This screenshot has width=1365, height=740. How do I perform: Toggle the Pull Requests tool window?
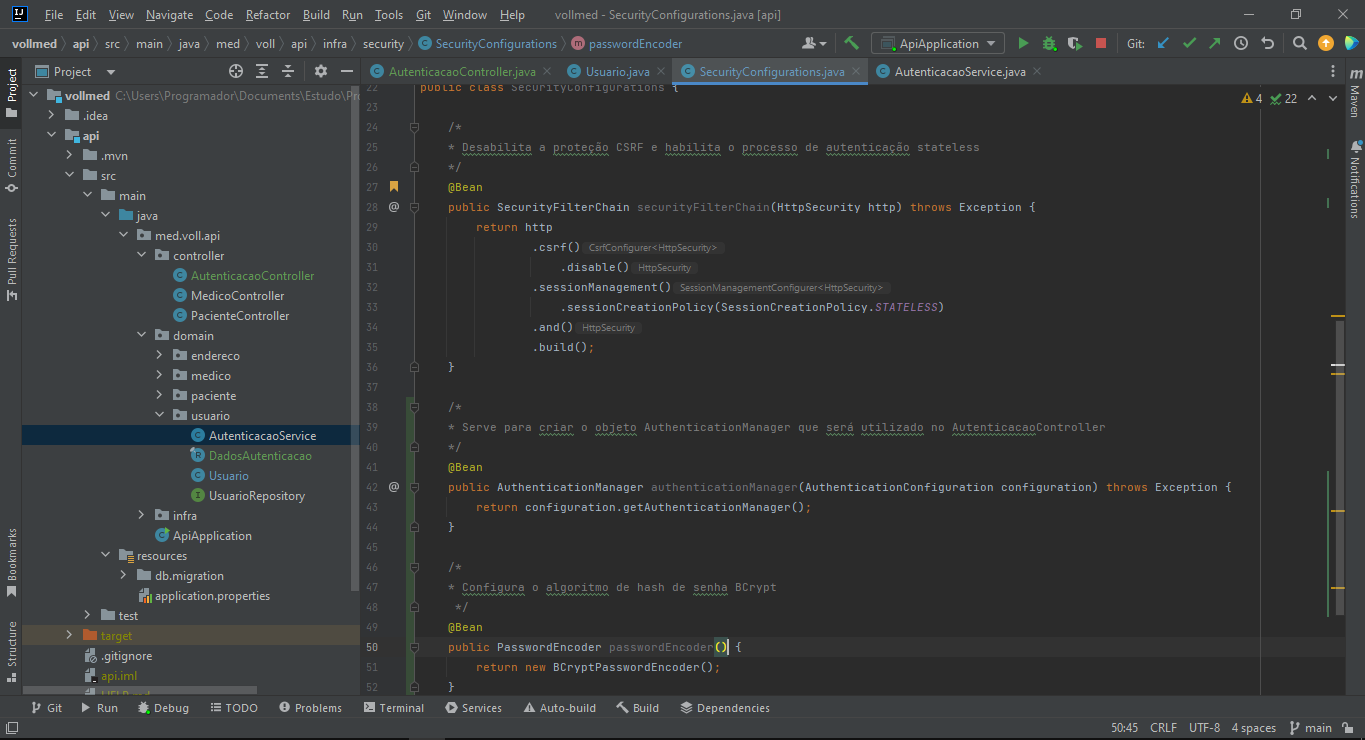point(12,260)
